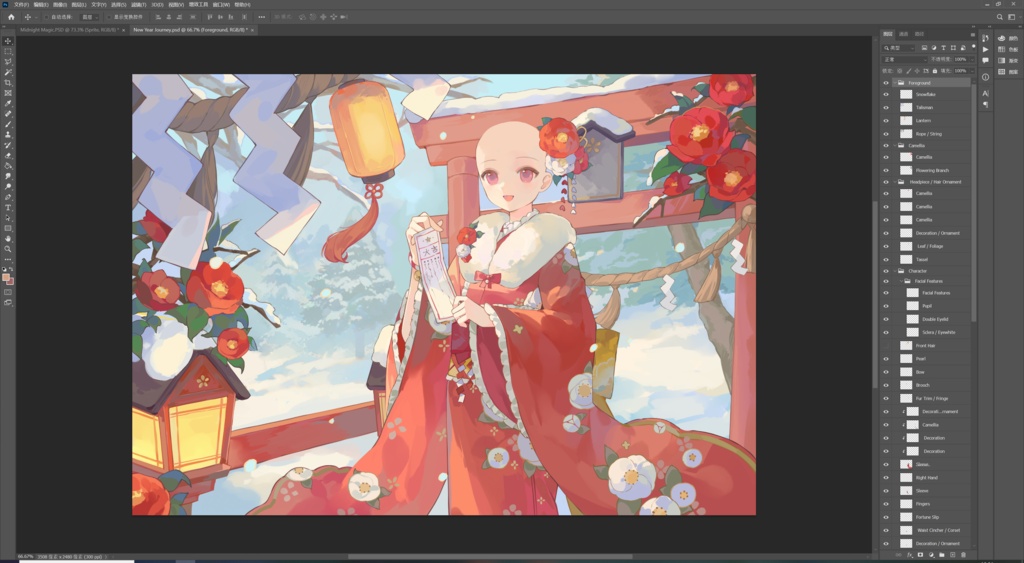Viewport: 1024px width, 563px height.
Task: Hide the Rope / String layer
Action: [x=886, y=134]
